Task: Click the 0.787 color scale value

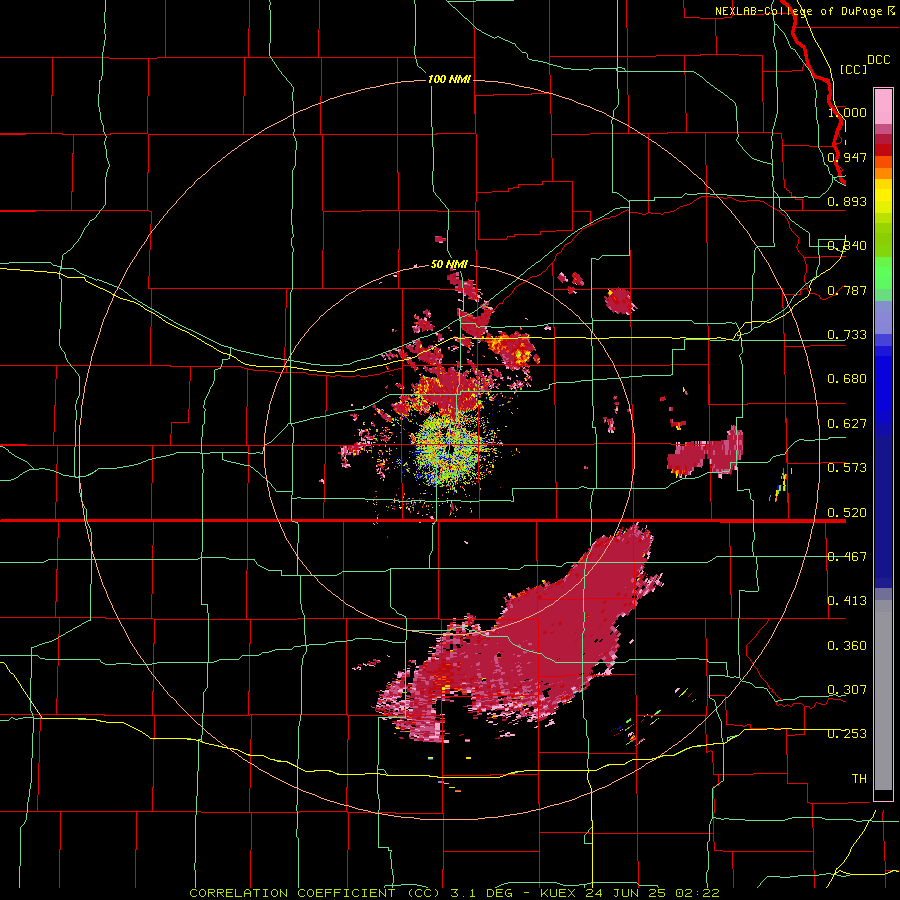Action: [847, 290]
